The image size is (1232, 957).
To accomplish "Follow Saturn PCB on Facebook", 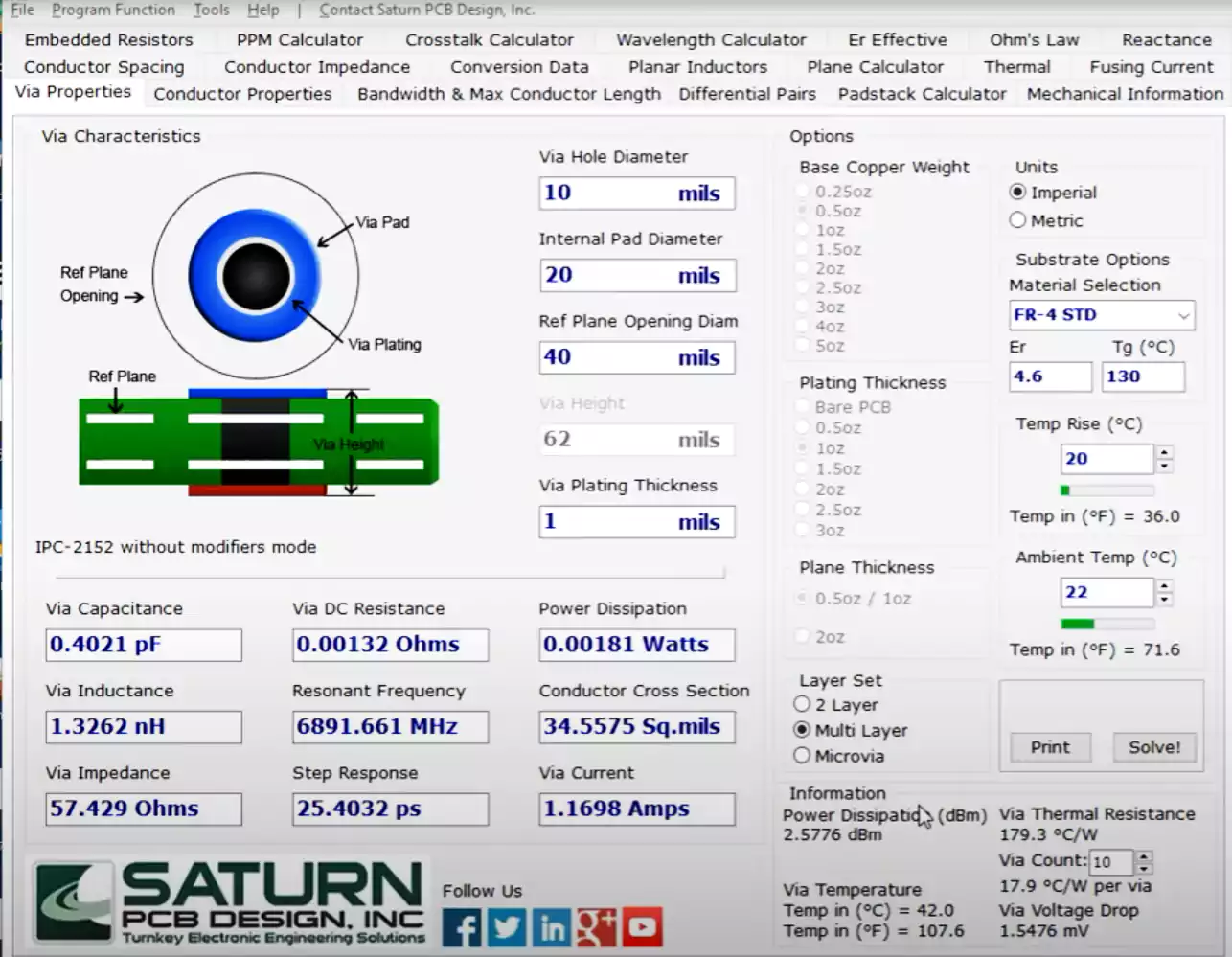I will [463, 927].
